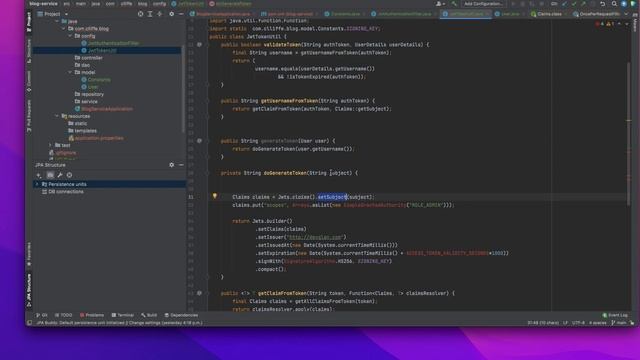Click the collapse all icon in Project panel

pos(160,14)
